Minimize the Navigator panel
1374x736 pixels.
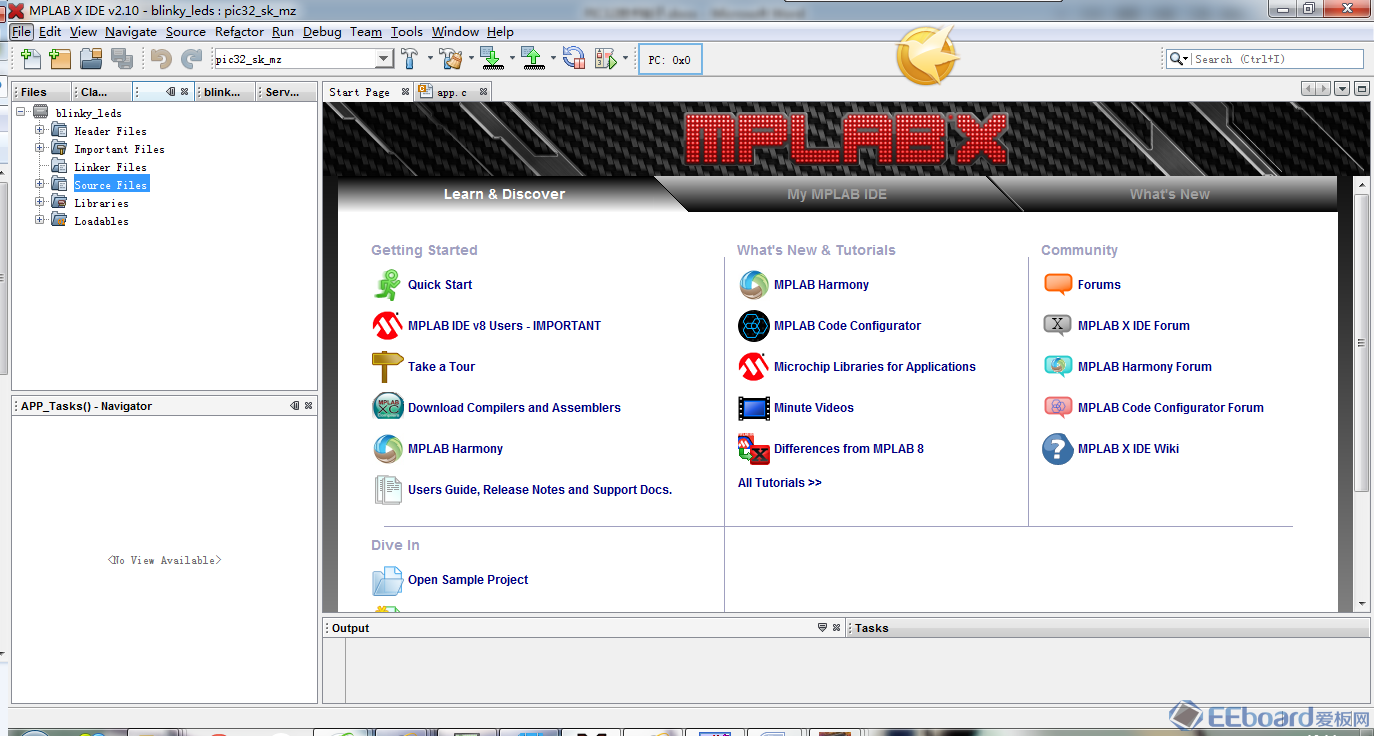(295, 406)
